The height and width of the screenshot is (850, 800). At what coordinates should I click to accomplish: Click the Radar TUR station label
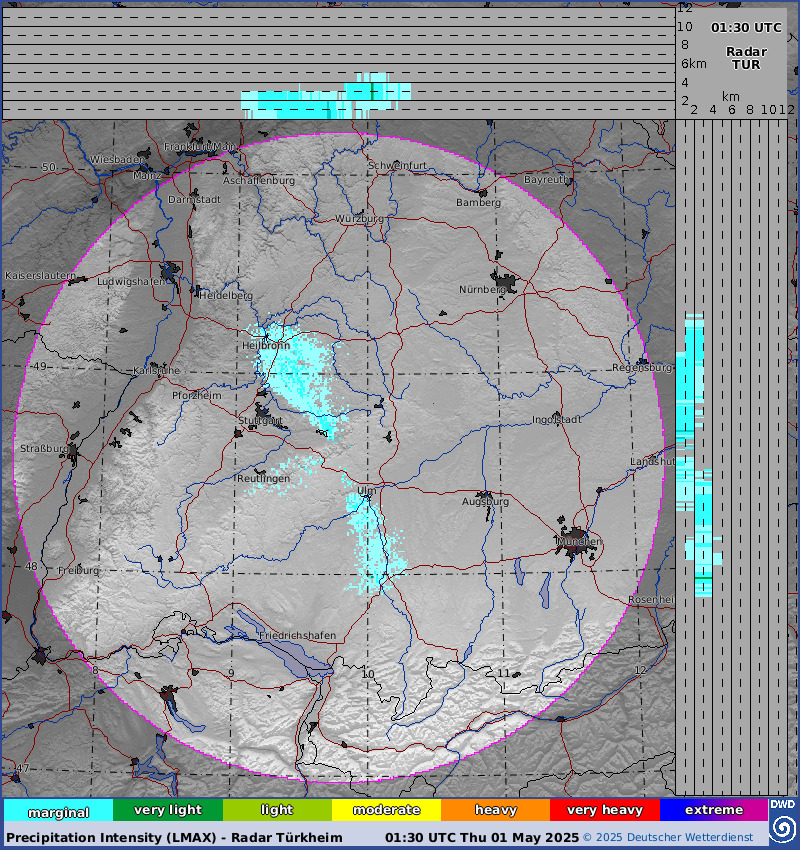[x=746, y=58]
